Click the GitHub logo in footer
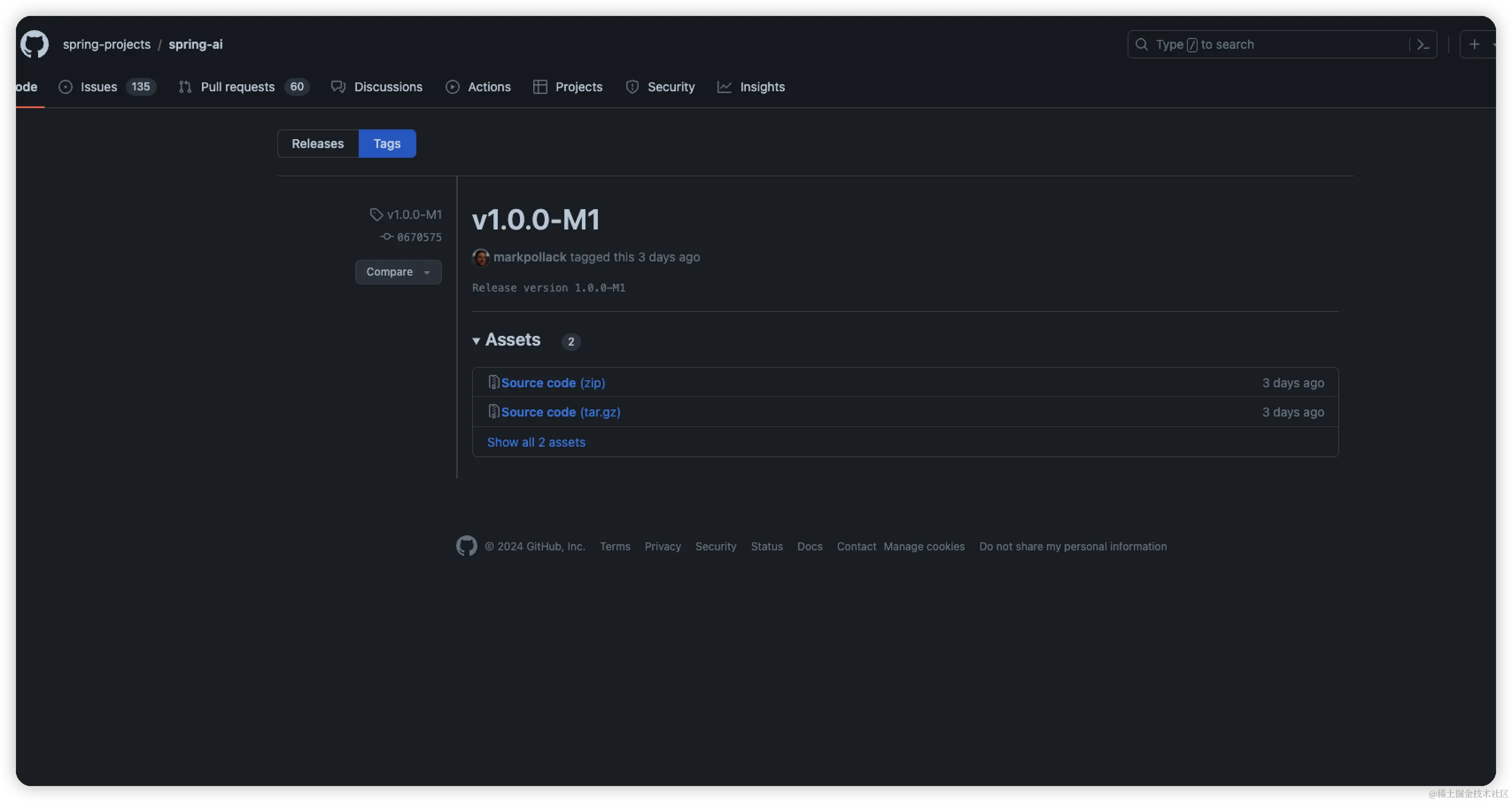This screenshot has width=1512, height=802. point(466,546)
